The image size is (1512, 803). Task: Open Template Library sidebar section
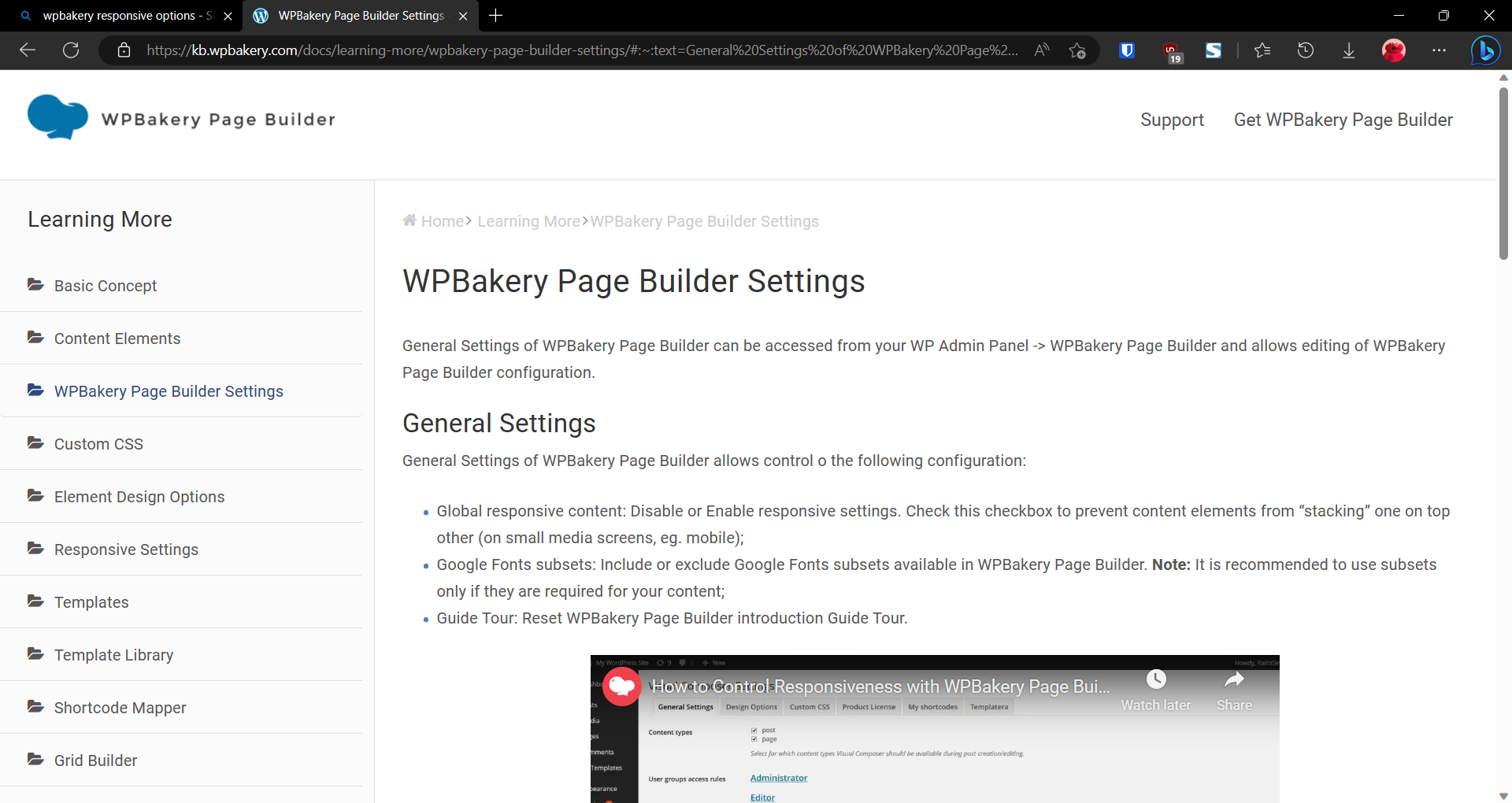coord(113,655)
